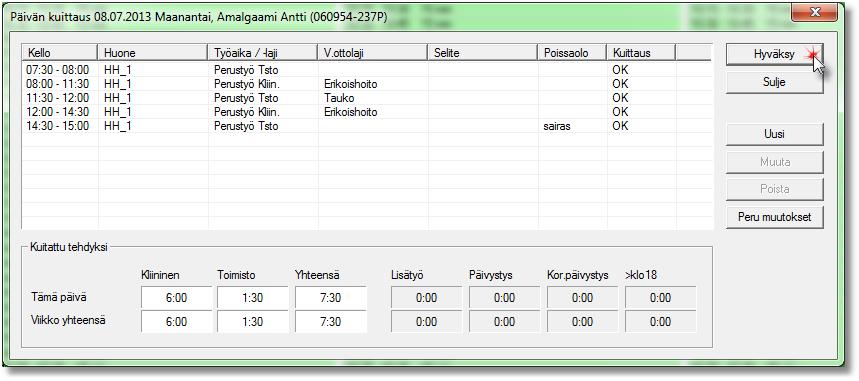Select the 14:30 - 15:00 row

(x=367, y=126)
